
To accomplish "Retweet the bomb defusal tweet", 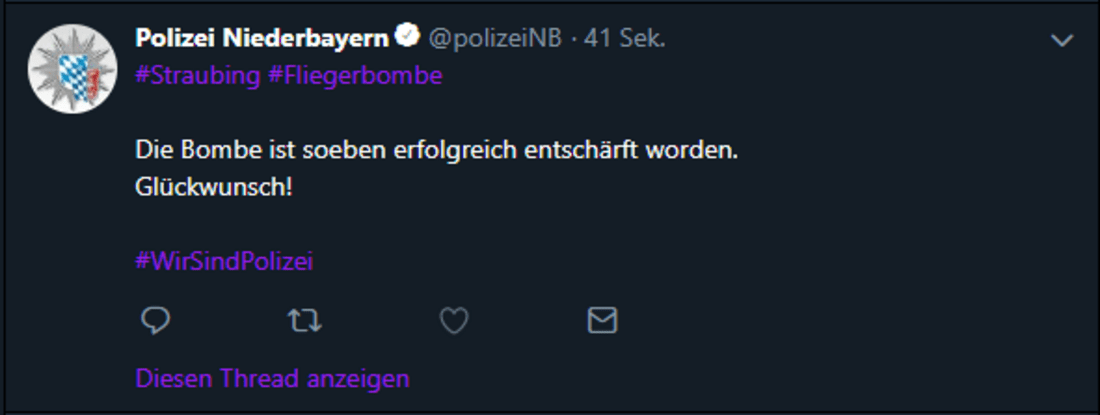I will pyautogui.click(x=304, y=320).
